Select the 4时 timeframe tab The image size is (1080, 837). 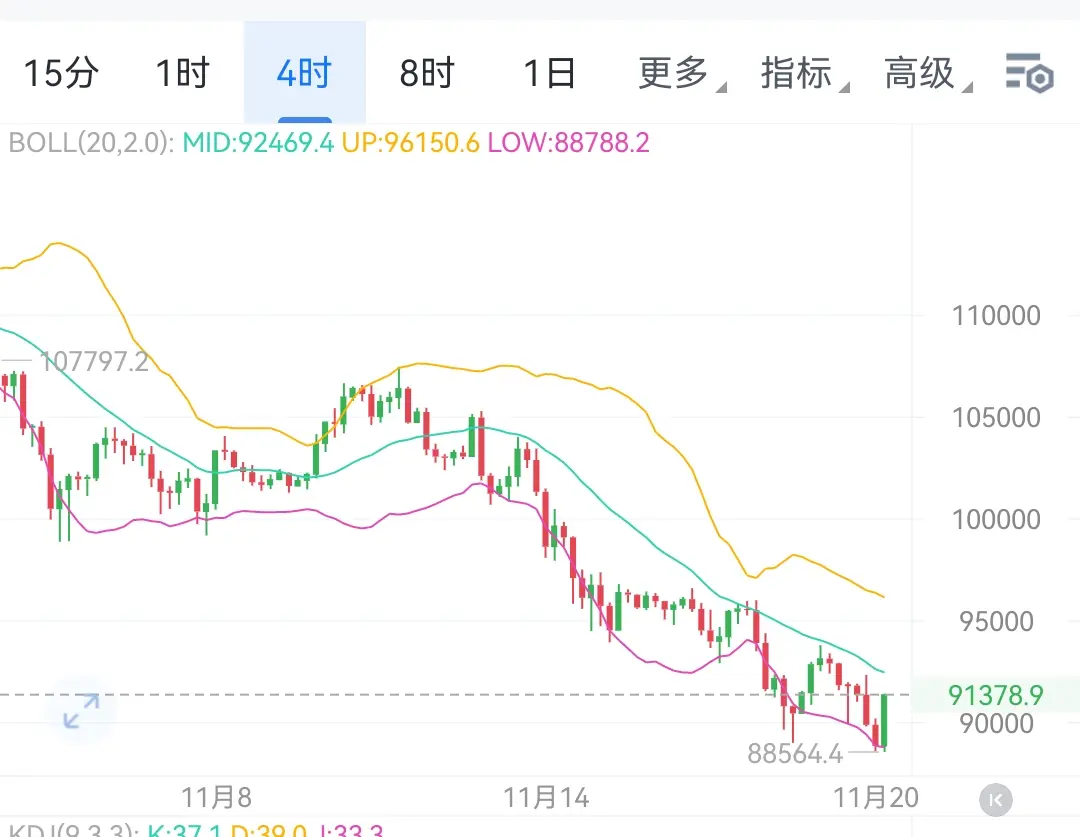click(304, 72)
